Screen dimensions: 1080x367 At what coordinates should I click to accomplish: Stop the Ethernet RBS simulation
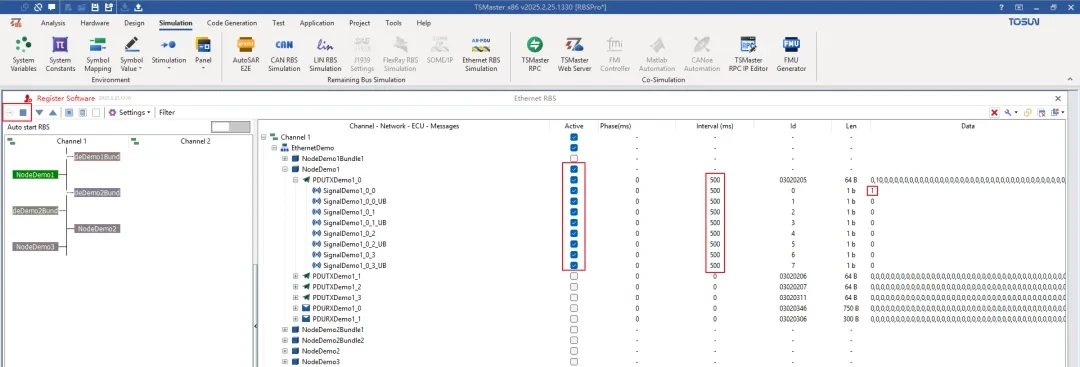pyautogui.click(x=23, y=112)
